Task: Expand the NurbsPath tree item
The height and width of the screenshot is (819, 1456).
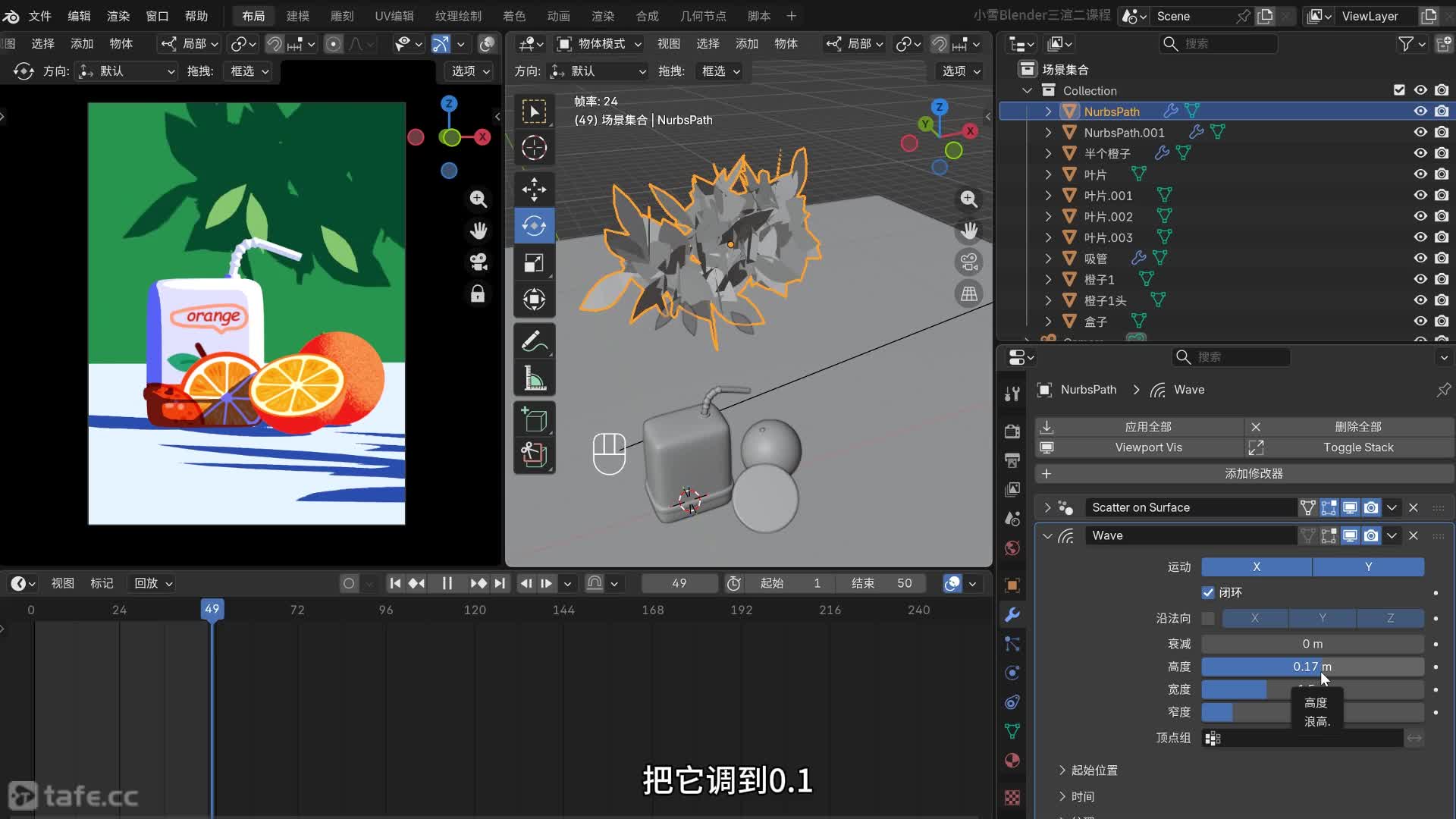Action: pos(1048,111)
